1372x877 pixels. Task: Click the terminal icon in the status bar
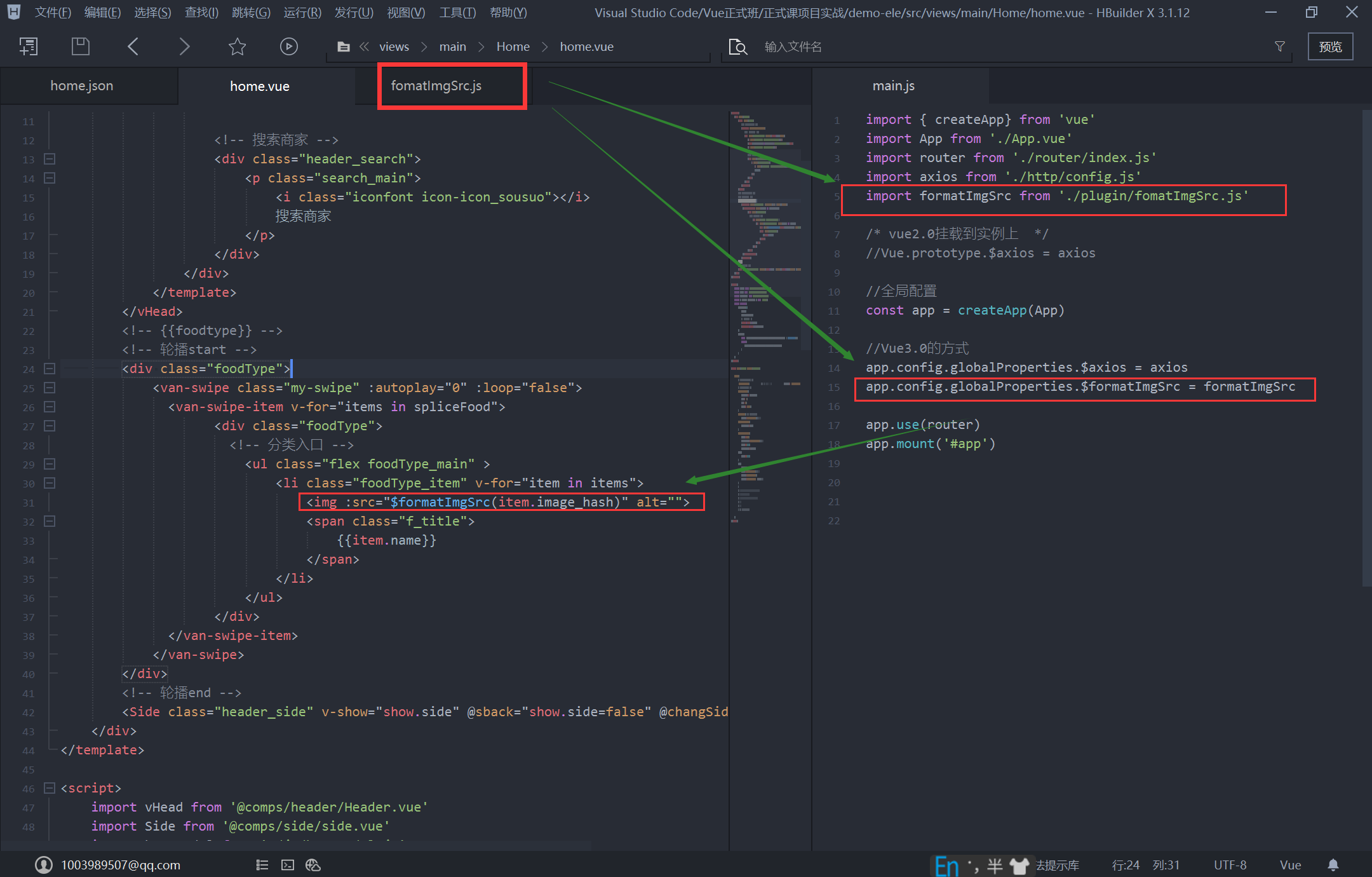click(288, 865)
